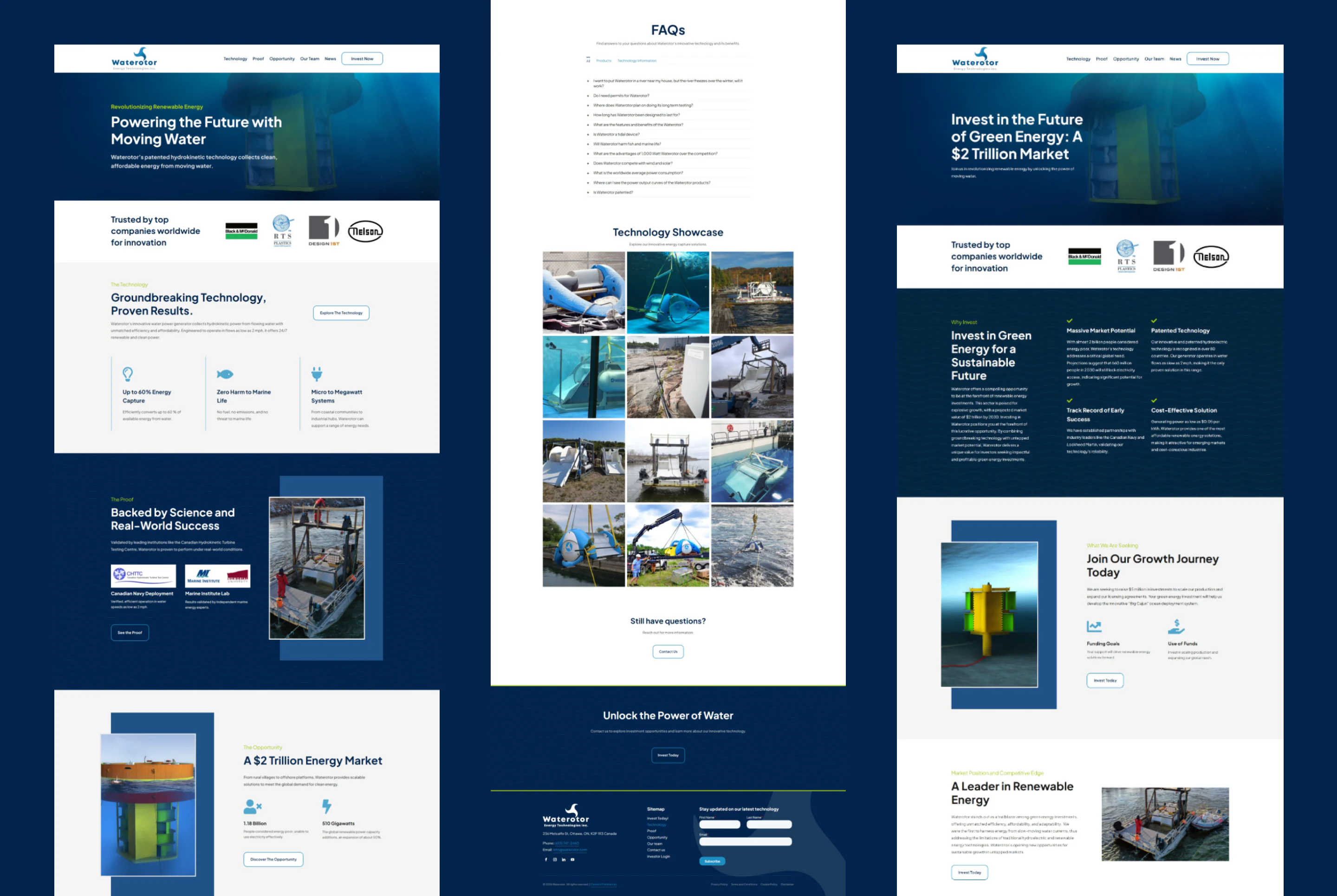
Task: Open the crane truck showcase thumbnail
Action: coord(668,545)
